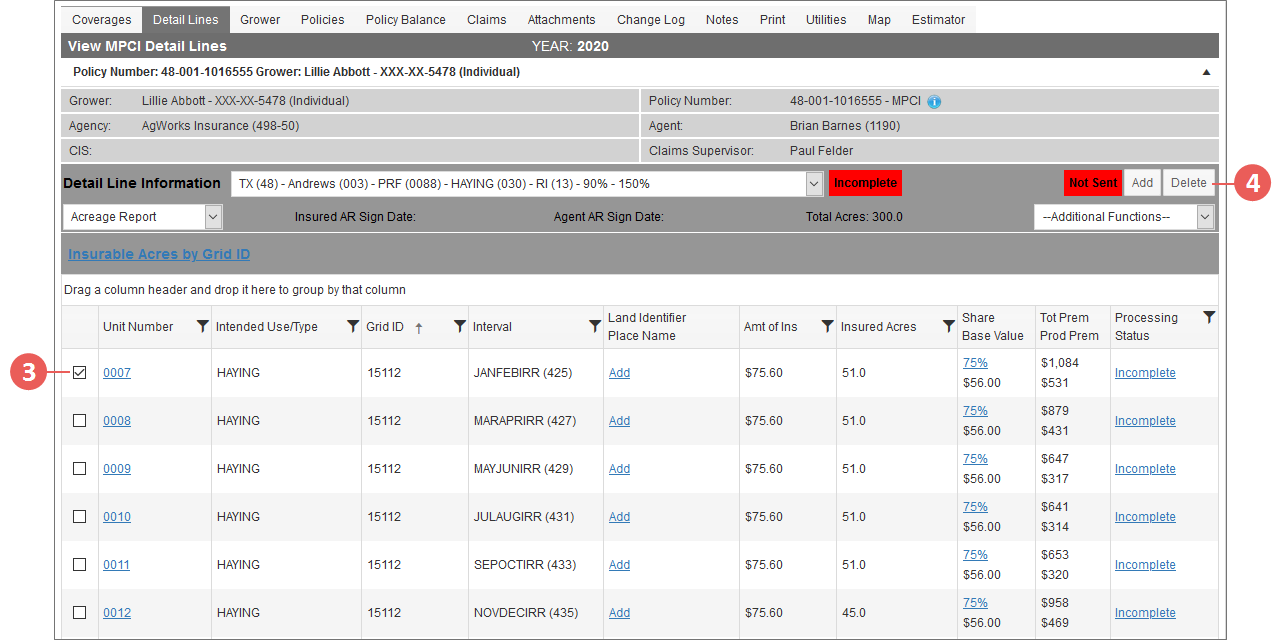Open the Print tab
This screenshot has height=640, width=1282.
[x=772, y=20]
